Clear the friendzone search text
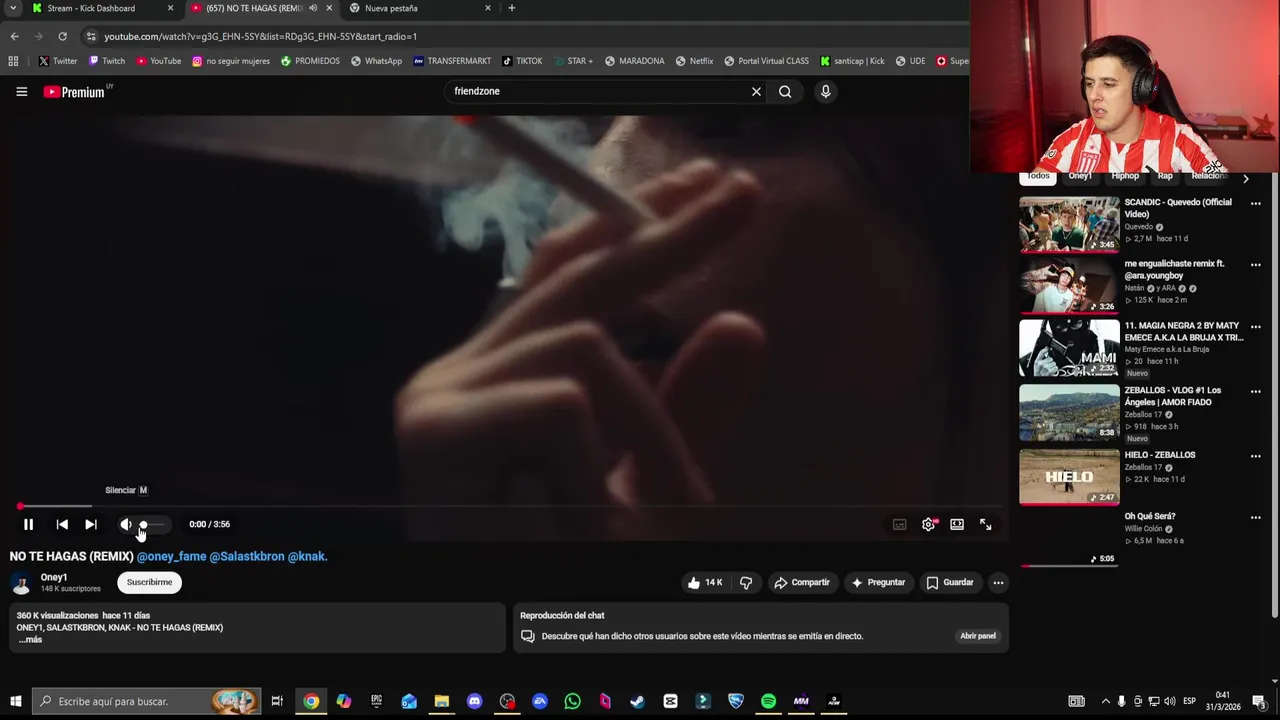The width and height of the screenshot is (1280, 720). [756, 91]
